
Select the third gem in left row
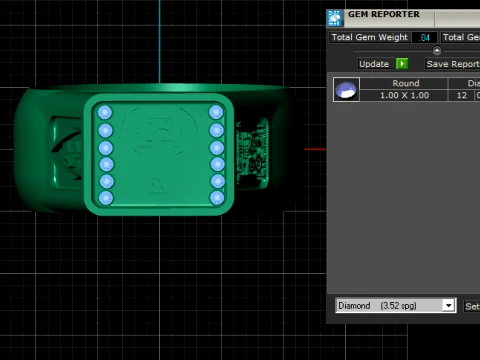click(106, 148)
